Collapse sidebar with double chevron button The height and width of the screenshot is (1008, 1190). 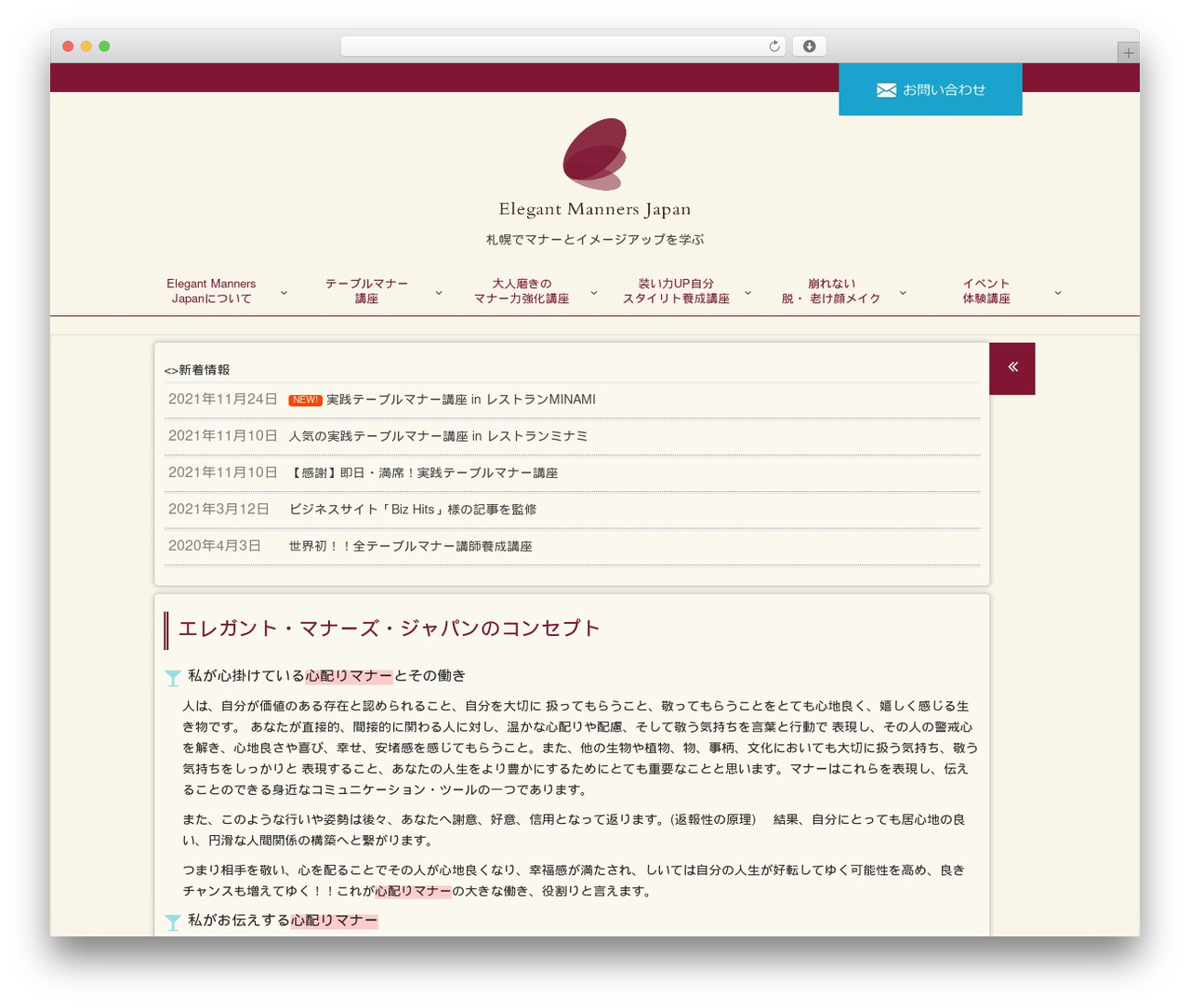point(1012,368)
